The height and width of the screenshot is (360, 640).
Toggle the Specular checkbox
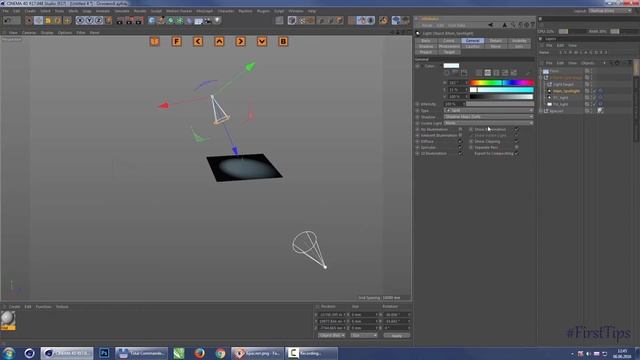tap(460, 147)
